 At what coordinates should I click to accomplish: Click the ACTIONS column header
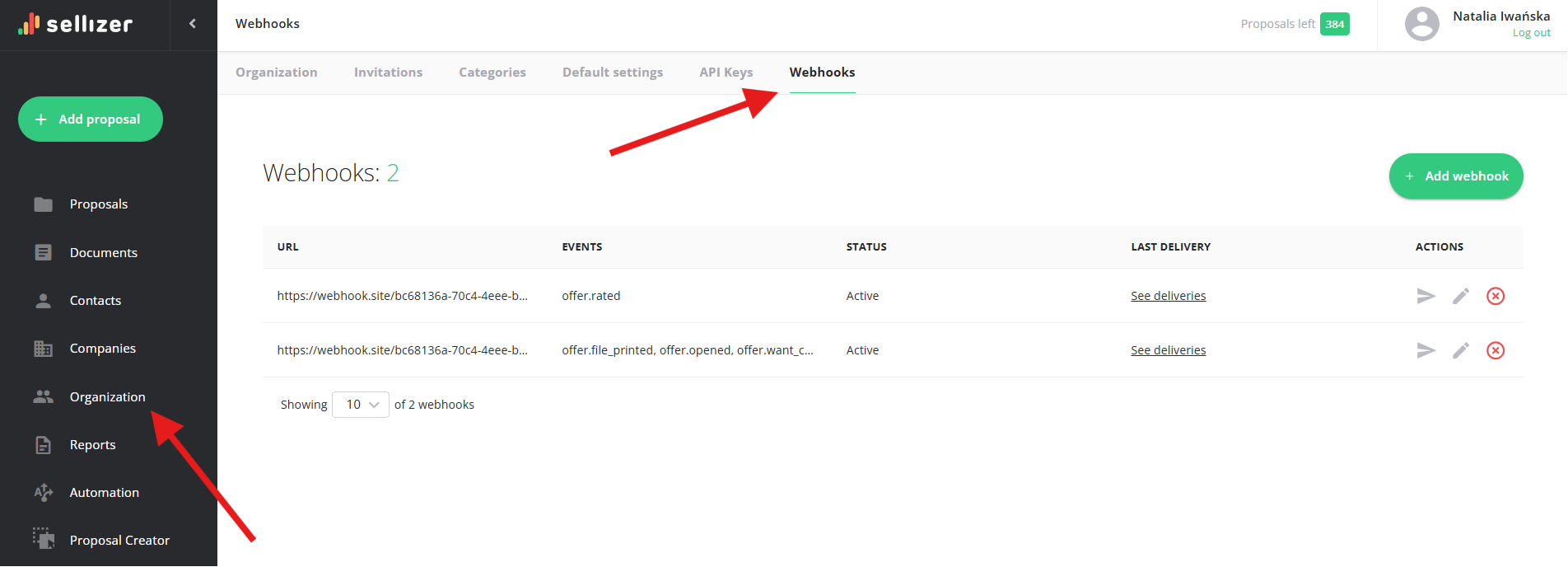point(1440,247)
